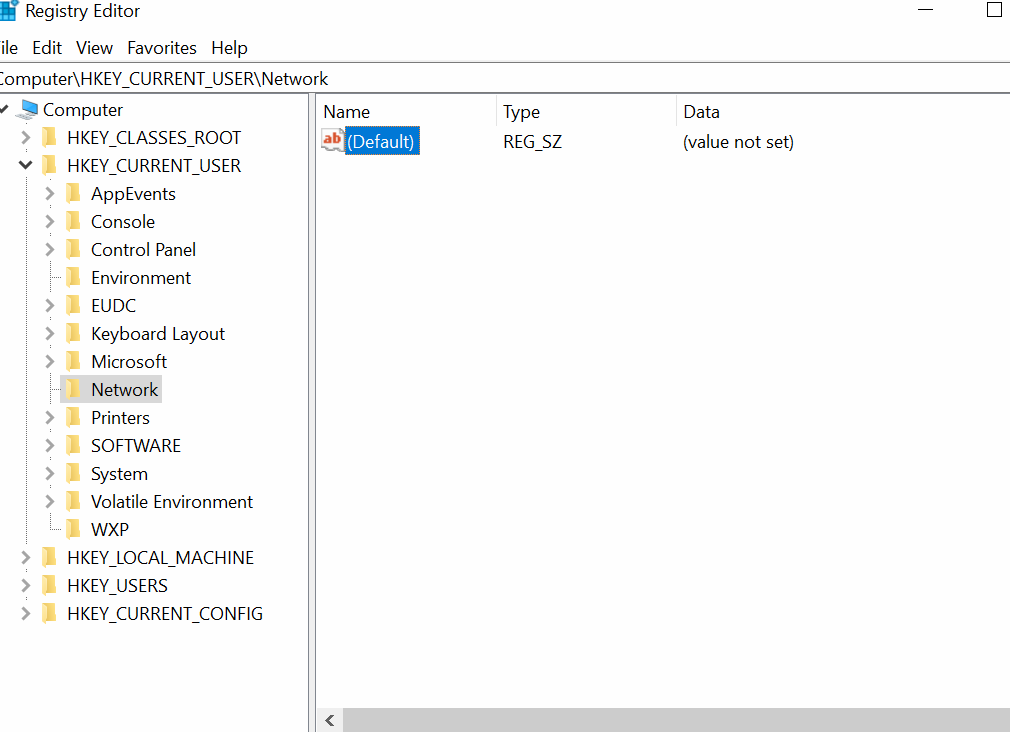Click the SOFTWARE folder icon

pyautogui.click(x=73, y=445)
